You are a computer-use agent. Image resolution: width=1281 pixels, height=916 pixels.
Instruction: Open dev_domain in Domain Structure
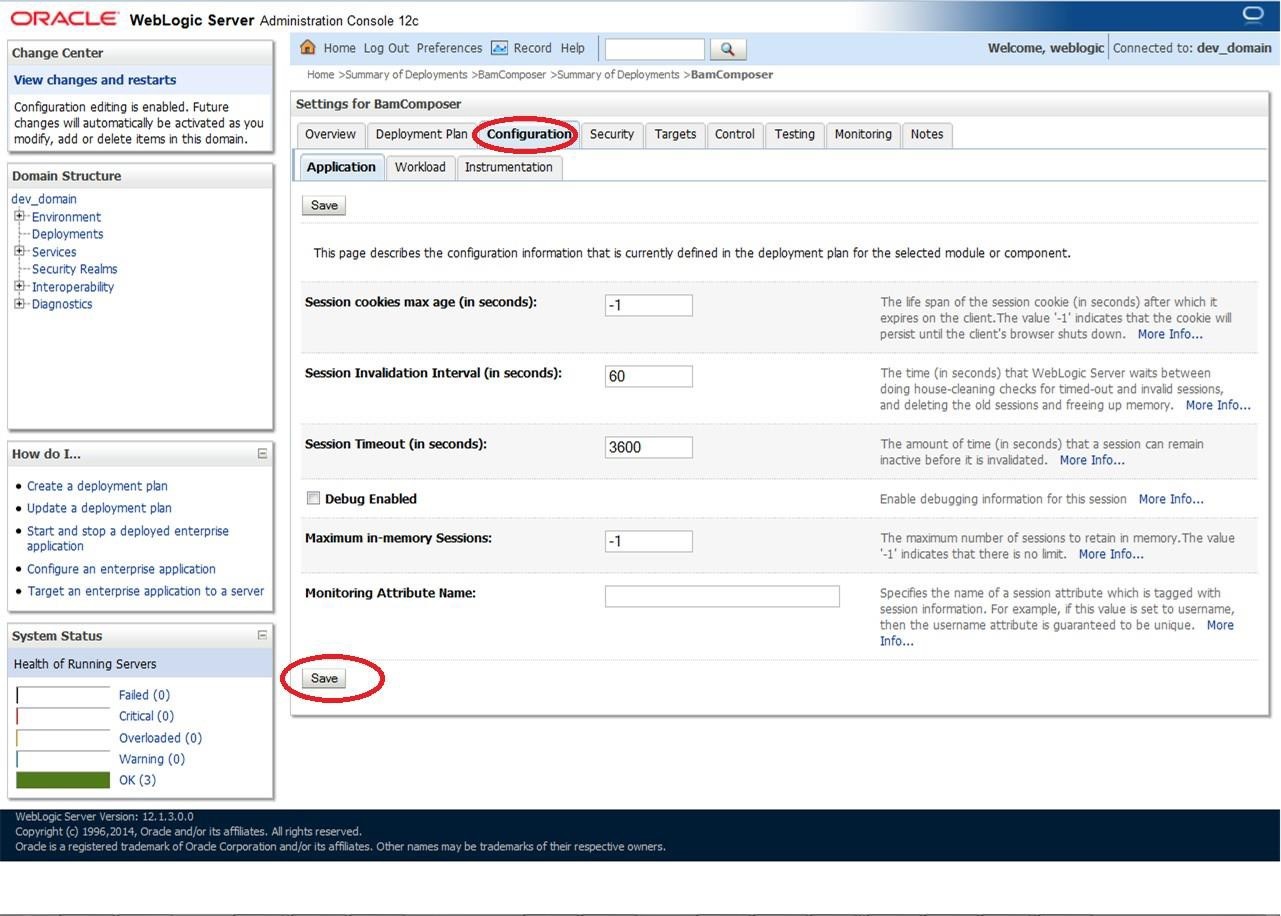[44, 199]
